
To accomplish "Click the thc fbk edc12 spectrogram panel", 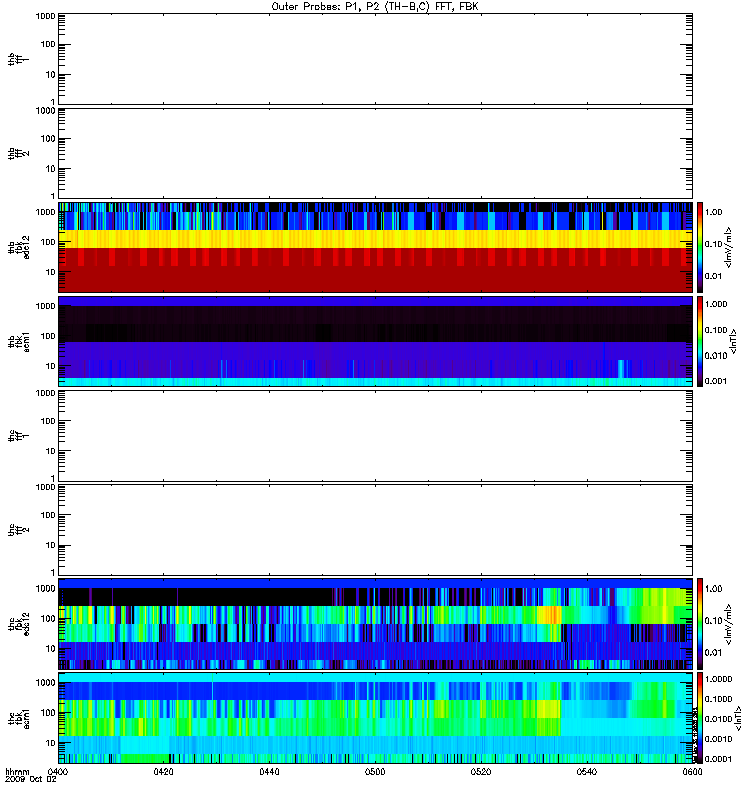I will [x=375, y=623].
